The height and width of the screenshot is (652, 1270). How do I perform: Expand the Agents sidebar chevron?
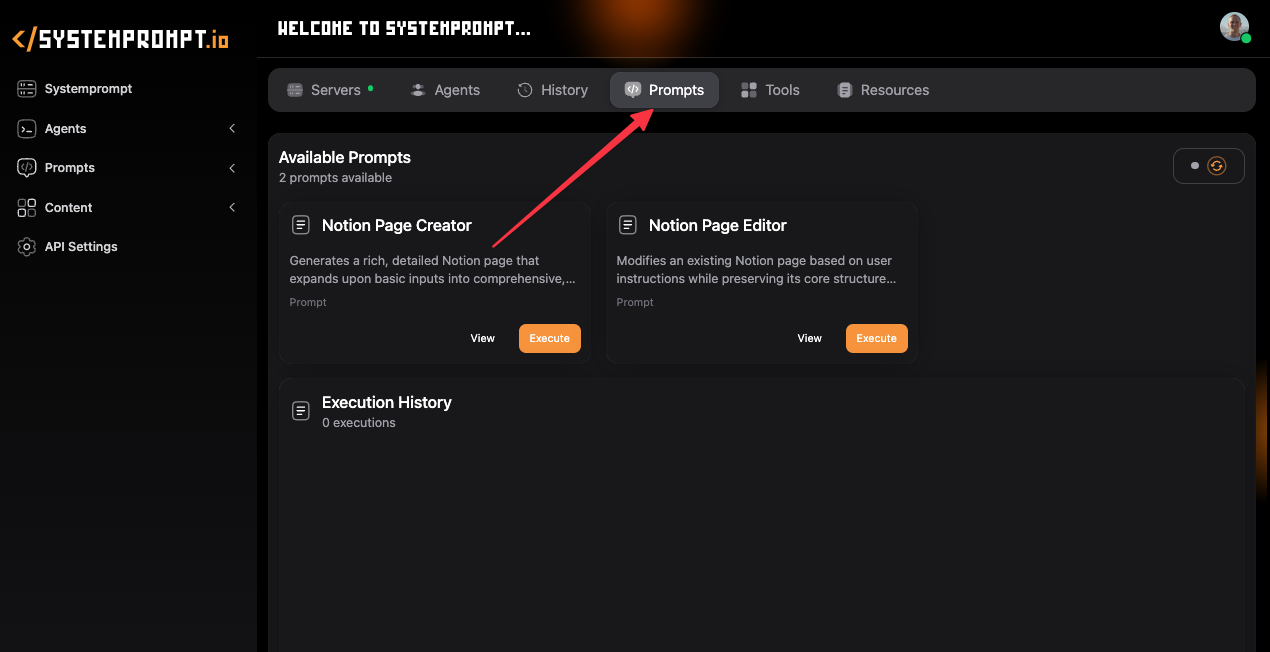(x=232, y=129)
